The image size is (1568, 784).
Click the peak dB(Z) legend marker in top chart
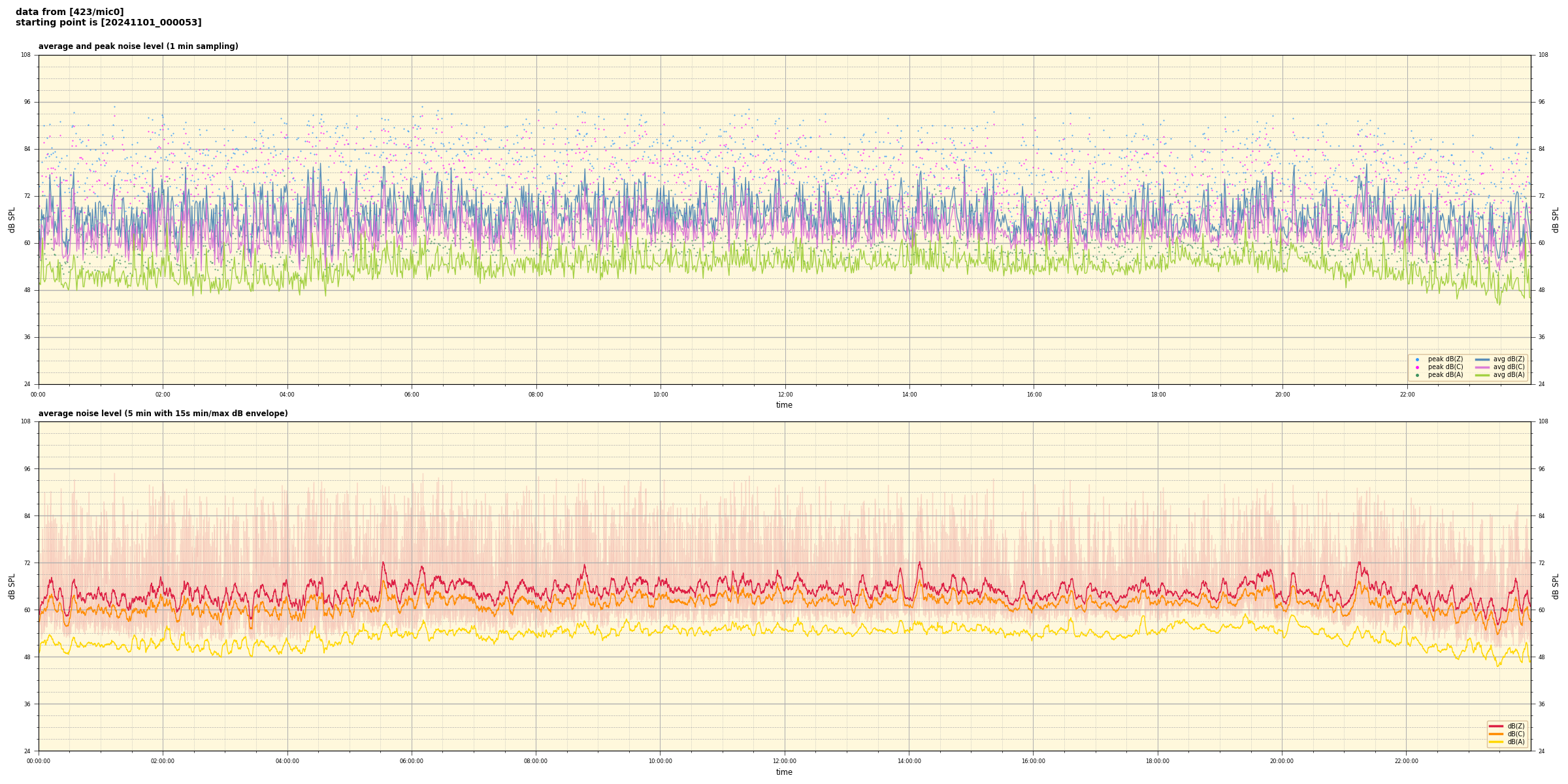pyautogui.click(x=1417, y=359)
